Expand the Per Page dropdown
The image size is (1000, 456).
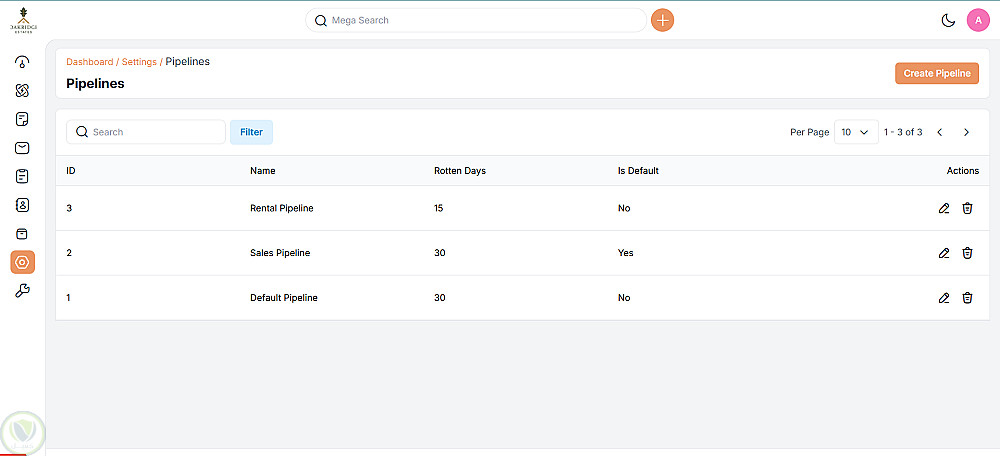click(x=854, y=132)
